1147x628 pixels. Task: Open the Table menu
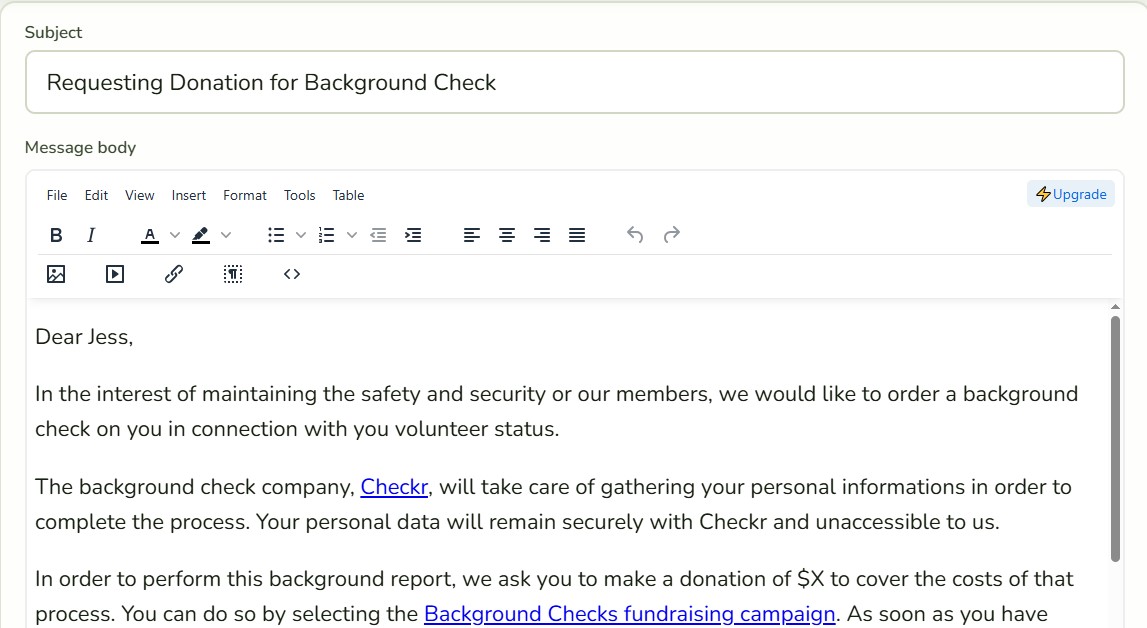click(348, 195)
